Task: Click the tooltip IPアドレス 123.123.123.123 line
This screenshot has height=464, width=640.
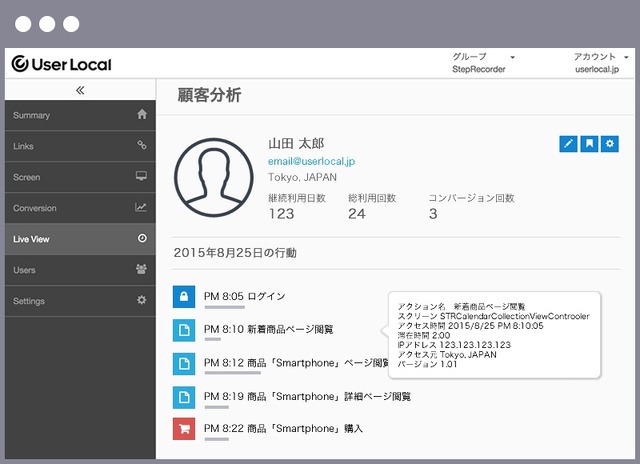Action: pyautogui.click(x=454, y=345)
